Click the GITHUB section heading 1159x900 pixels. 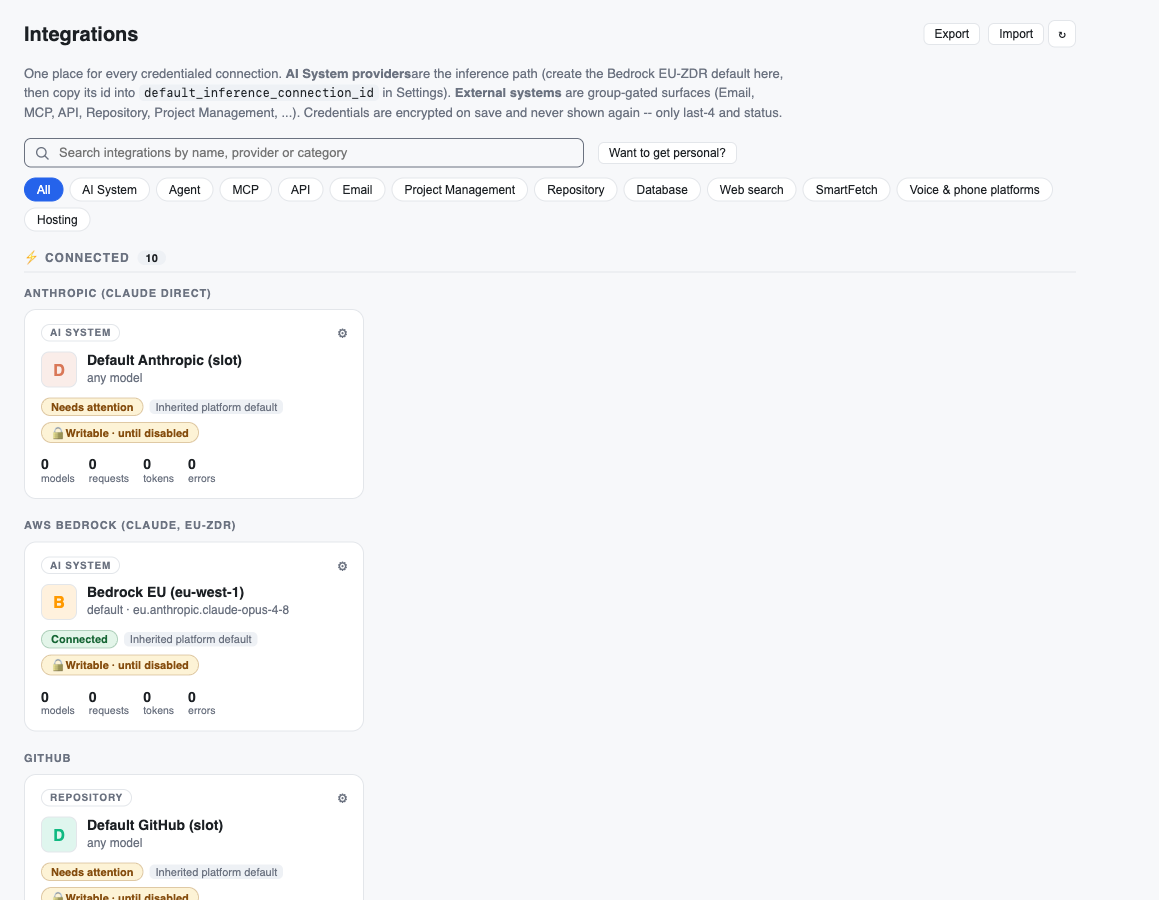[x=47, y=758]
